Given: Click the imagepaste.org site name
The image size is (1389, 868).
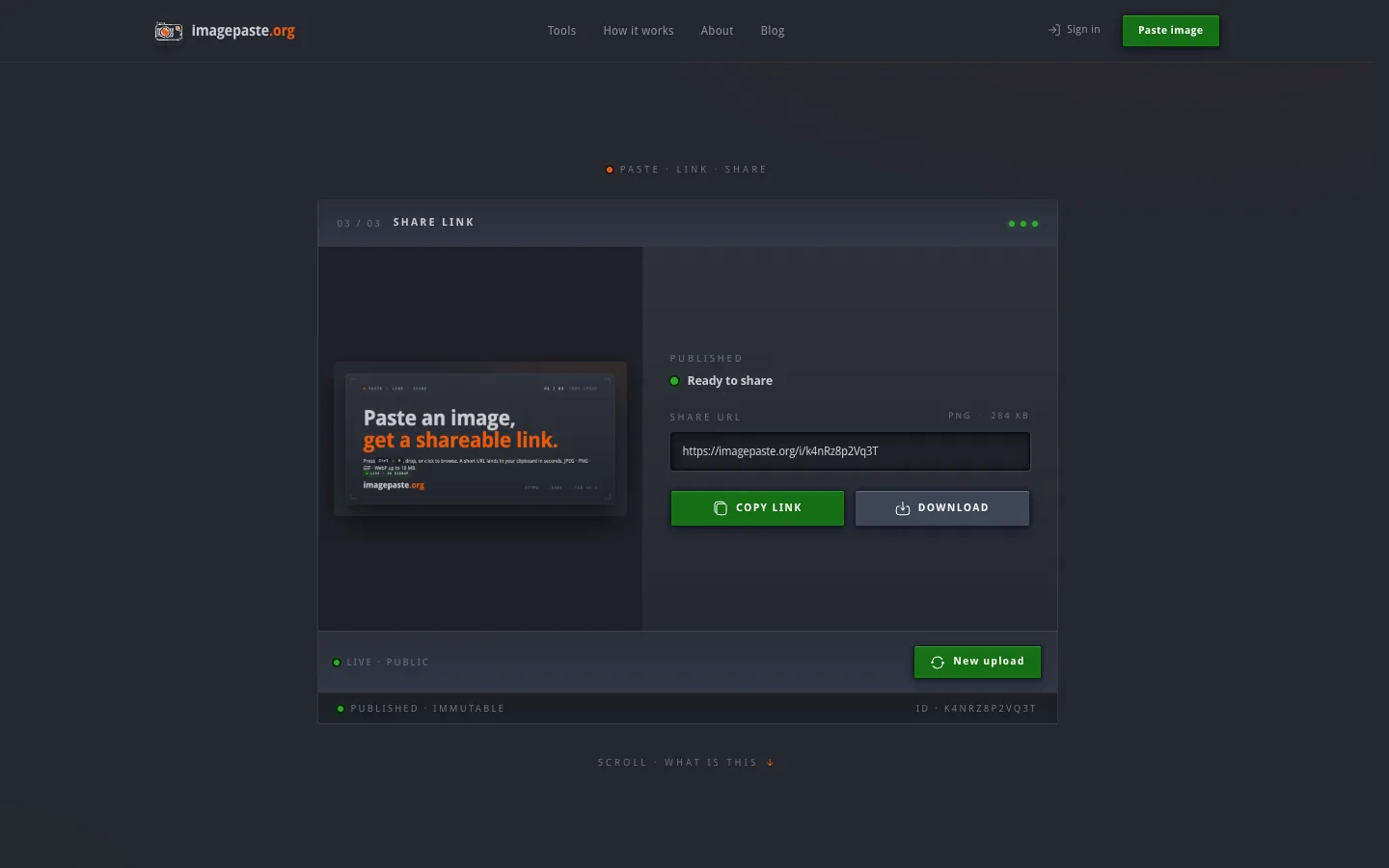Looking at the screenshot, I should click(x=243, y=31).
